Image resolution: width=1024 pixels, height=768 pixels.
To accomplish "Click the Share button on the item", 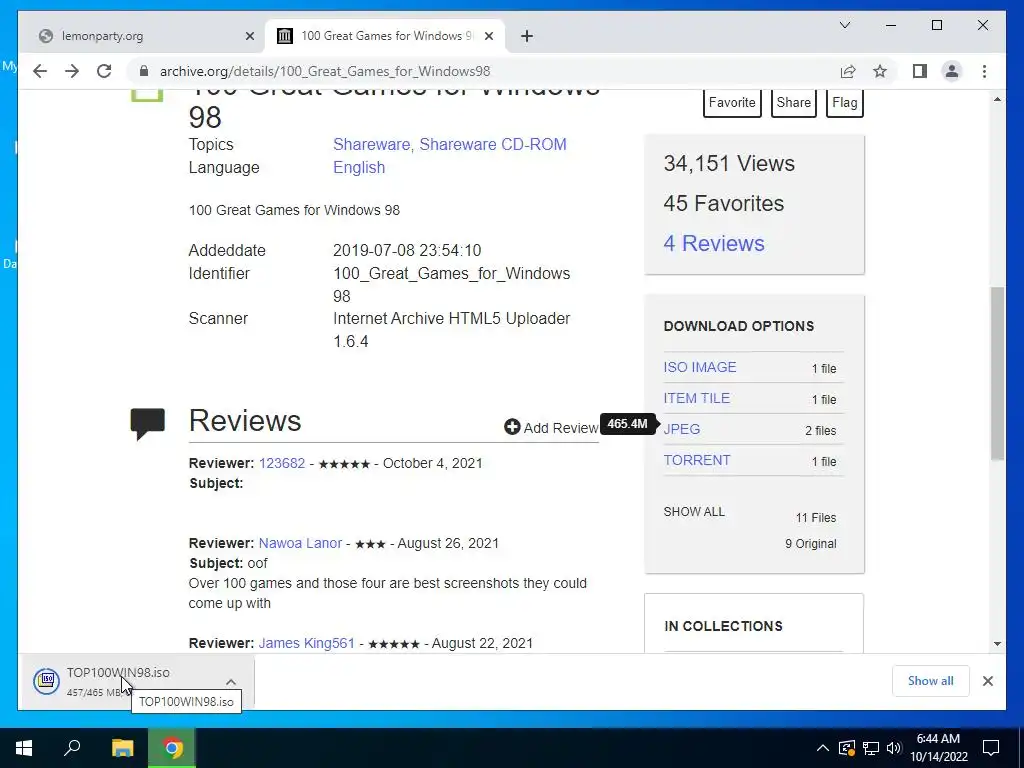I will pyautogui.click(x=793, y=103).
